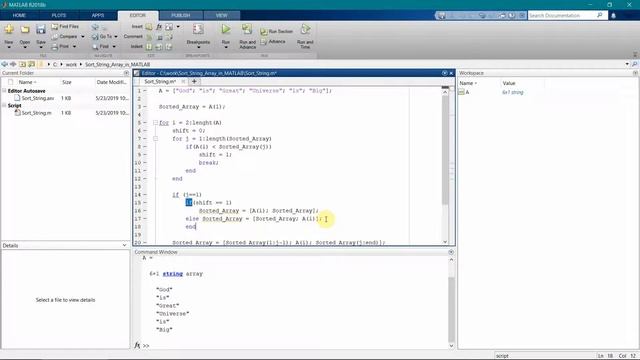Close the Editor panel
This screenshot has width=640, height=360.
tap(451, 73)
